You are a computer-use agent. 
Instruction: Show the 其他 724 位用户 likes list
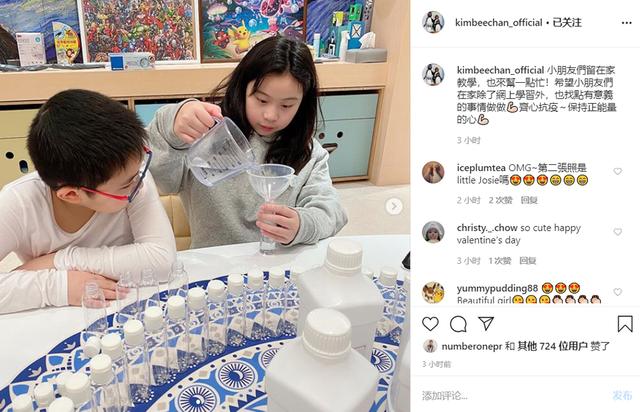(x=552, y=346)
